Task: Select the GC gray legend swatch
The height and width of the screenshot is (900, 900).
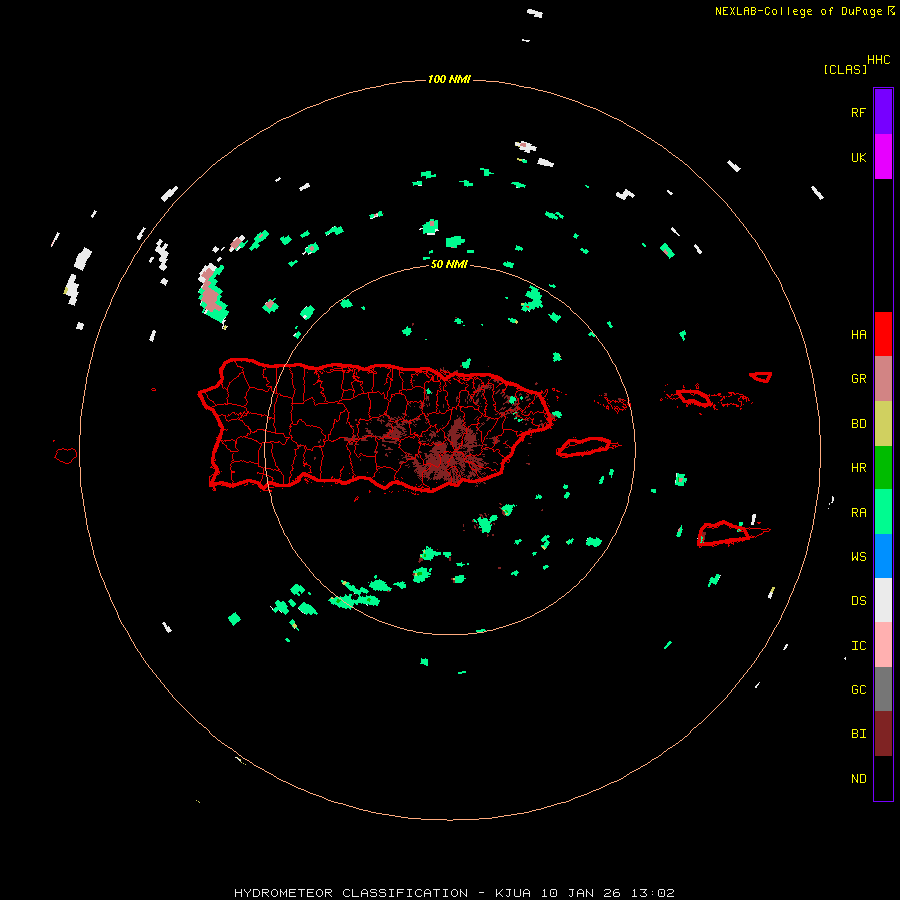Action: click(x=883, y=689)
